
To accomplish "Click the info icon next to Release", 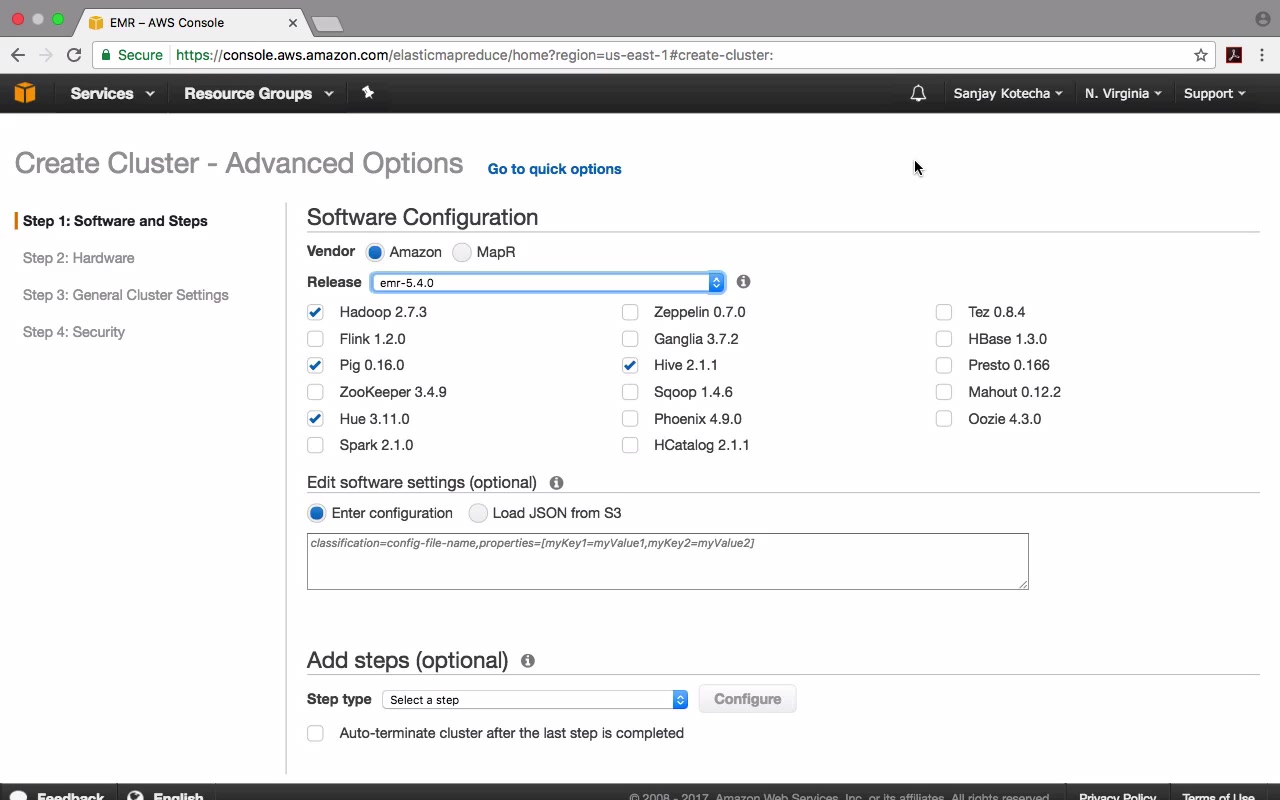I will coord(743,282).
